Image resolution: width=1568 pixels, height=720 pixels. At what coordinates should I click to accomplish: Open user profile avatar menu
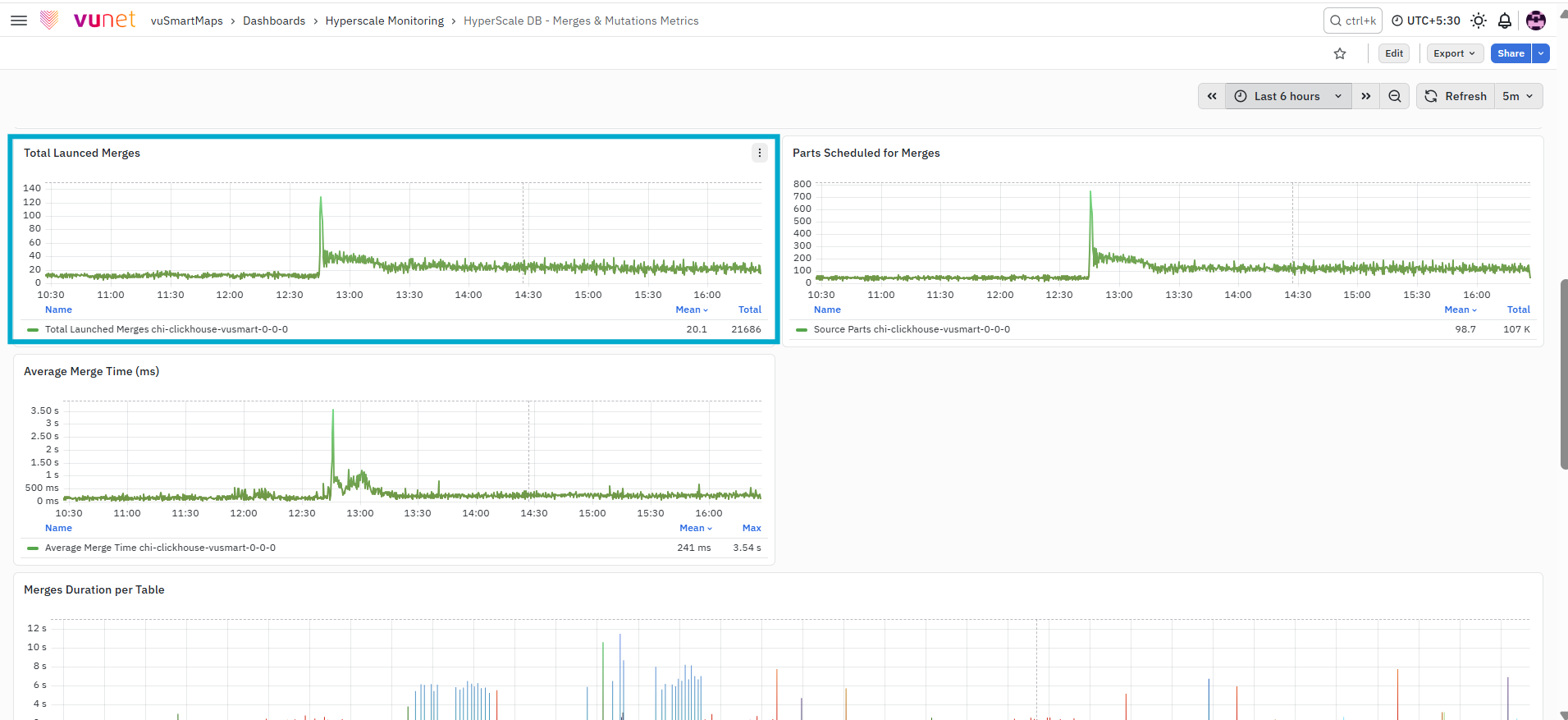[x=1536, y=21]
